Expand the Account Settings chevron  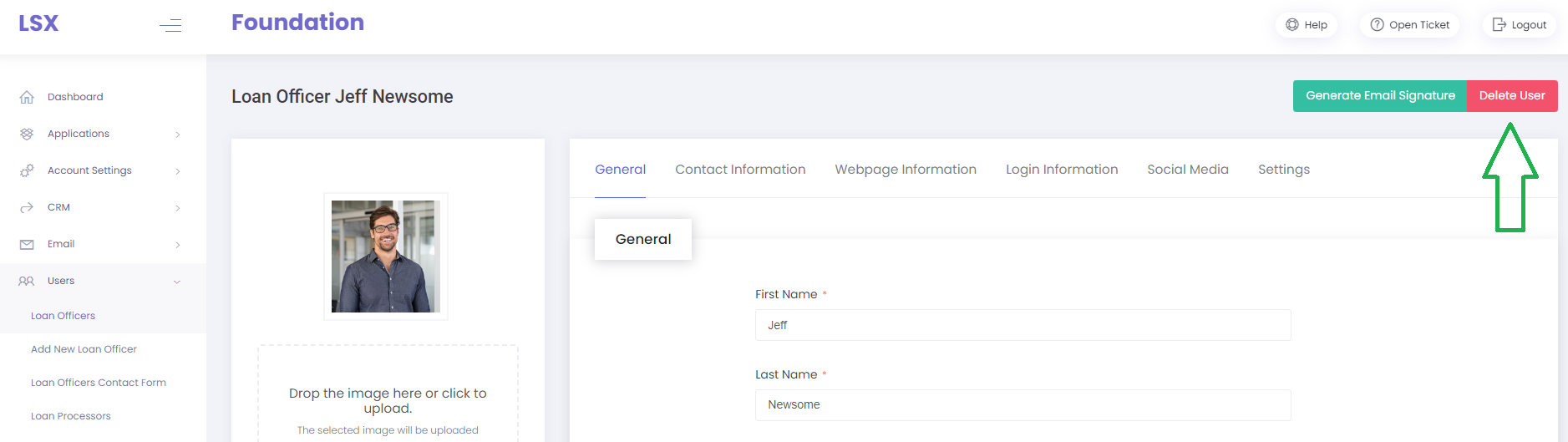178,171
